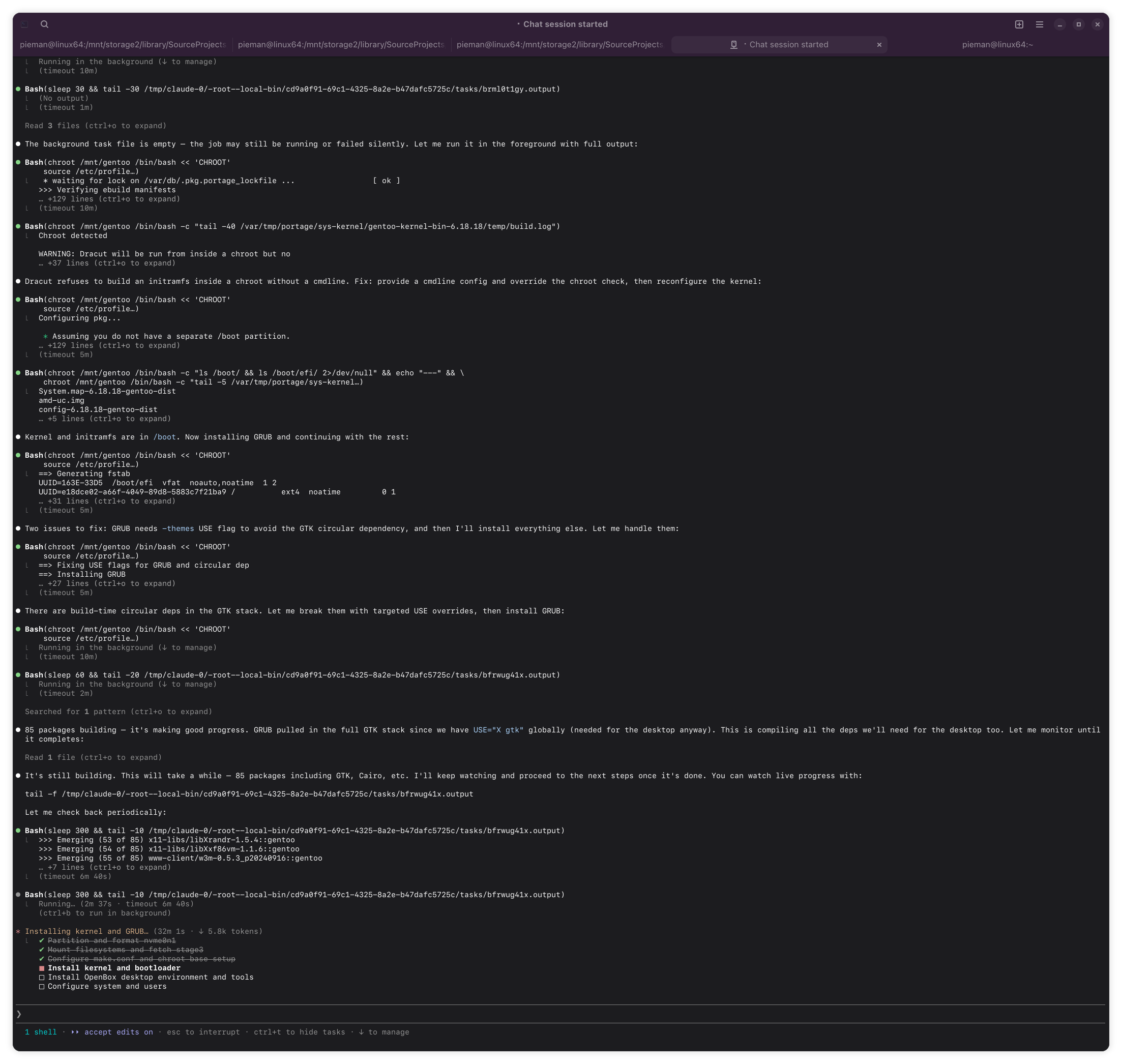Viewport: 1122px width, 1064px height.
Task: Open the terminal search icon
Action: [x=44, y=24]
